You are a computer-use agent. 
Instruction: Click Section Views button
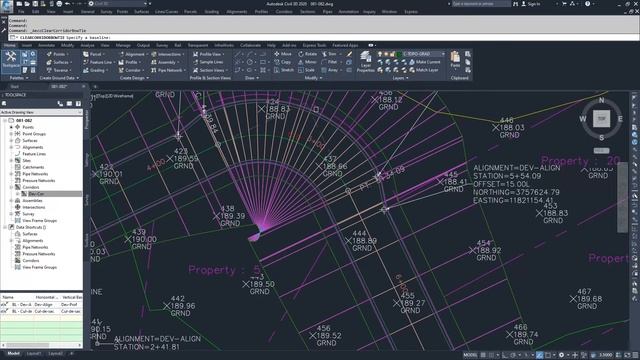(x=210, y=70)
